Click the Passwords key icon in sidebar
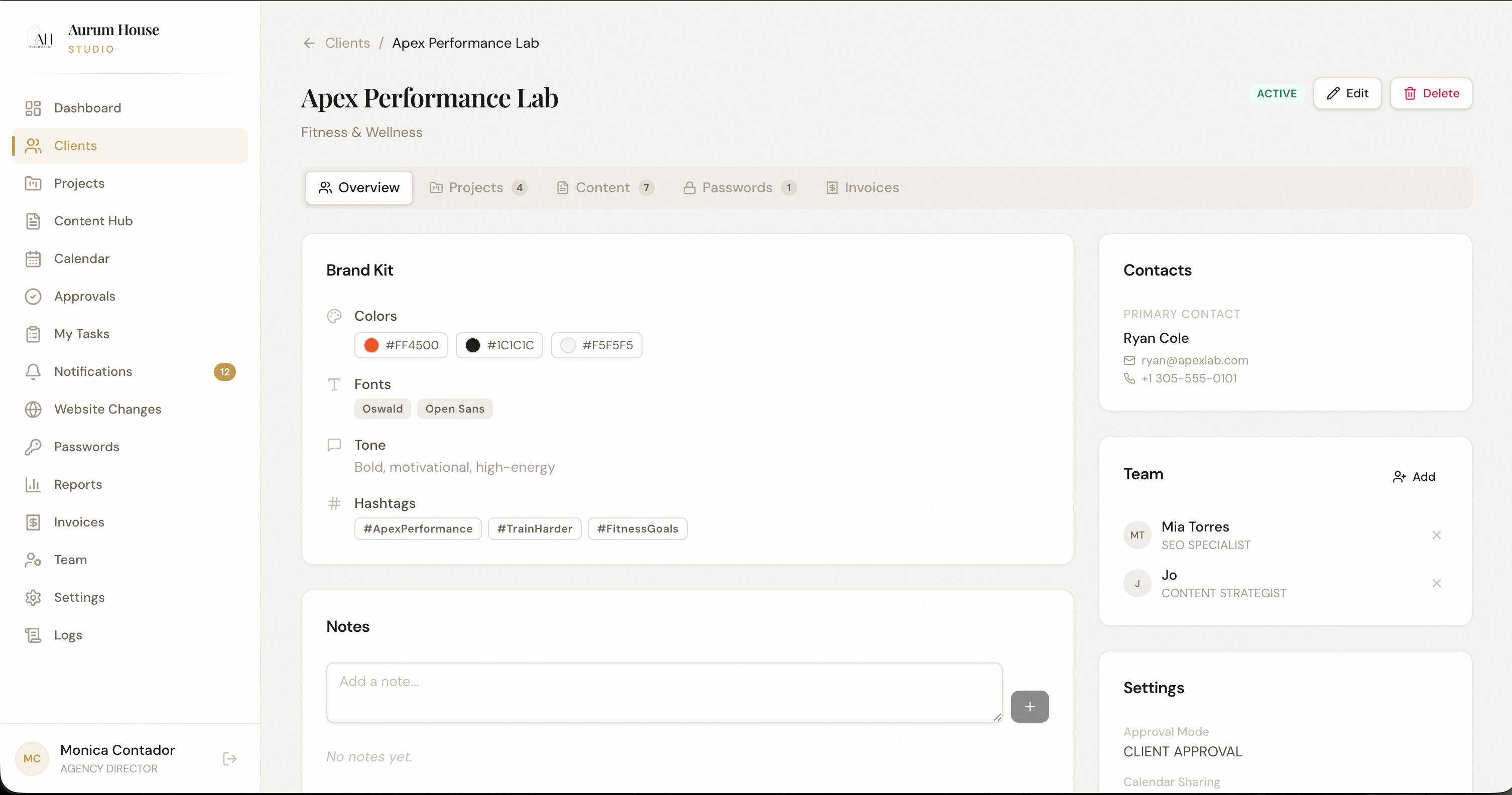The image size is (1512, 795). point(34,447)
